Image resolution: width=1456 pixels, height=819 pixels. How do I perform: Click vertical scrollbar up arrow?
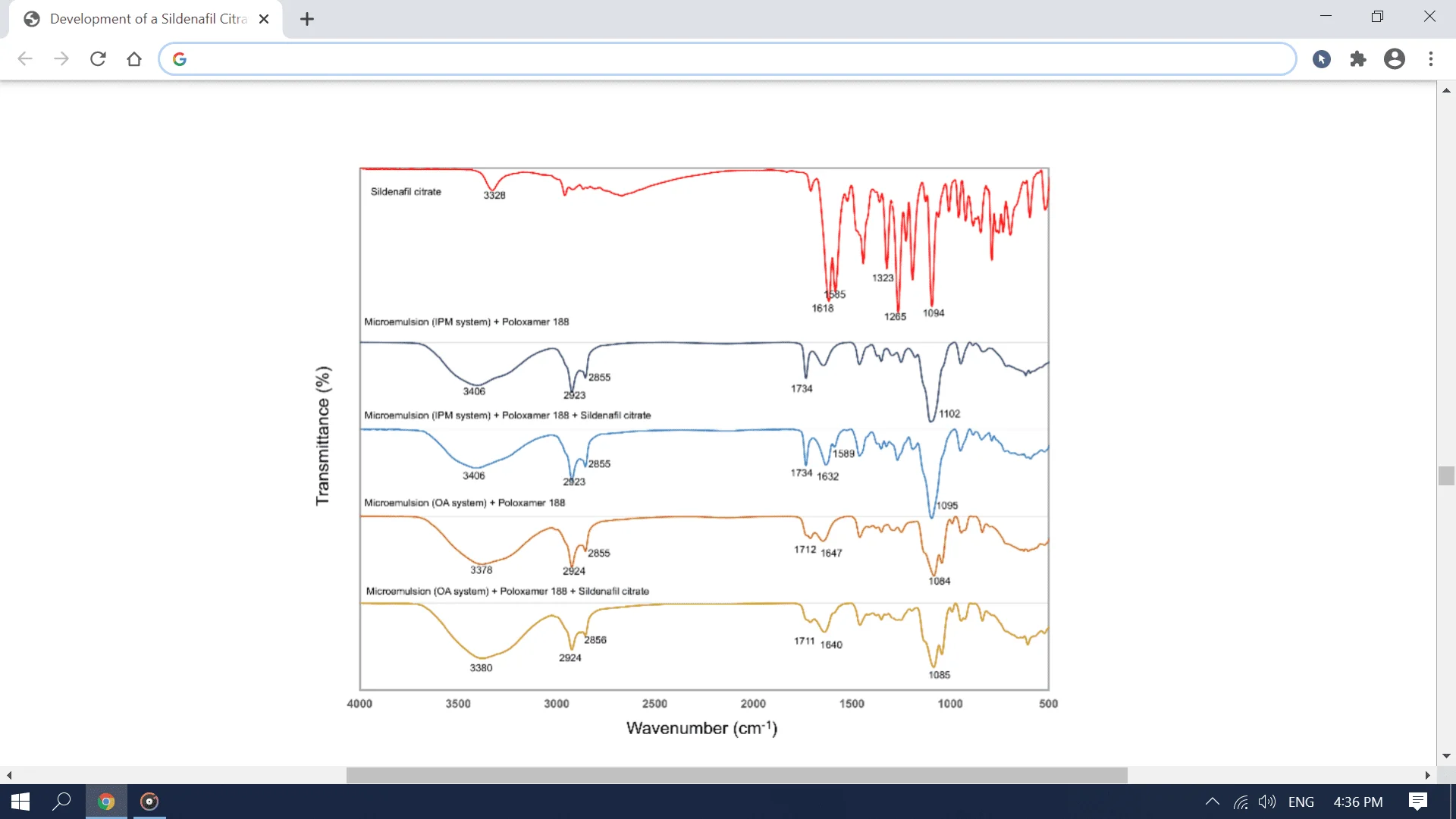pos(1446,90)
